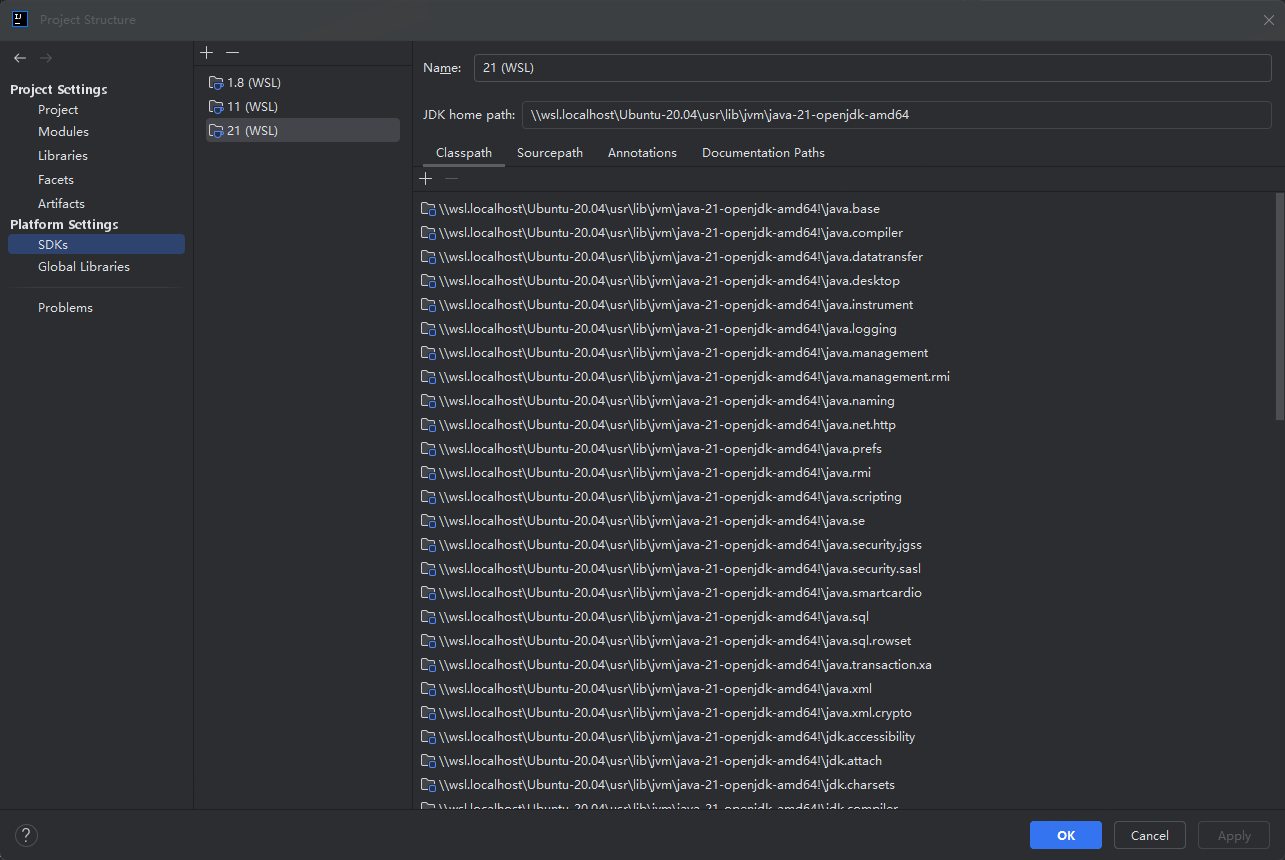1285x860 pixels.
Task: Apply changes without closing the dialog
Action: click(x=1233, y=835)
